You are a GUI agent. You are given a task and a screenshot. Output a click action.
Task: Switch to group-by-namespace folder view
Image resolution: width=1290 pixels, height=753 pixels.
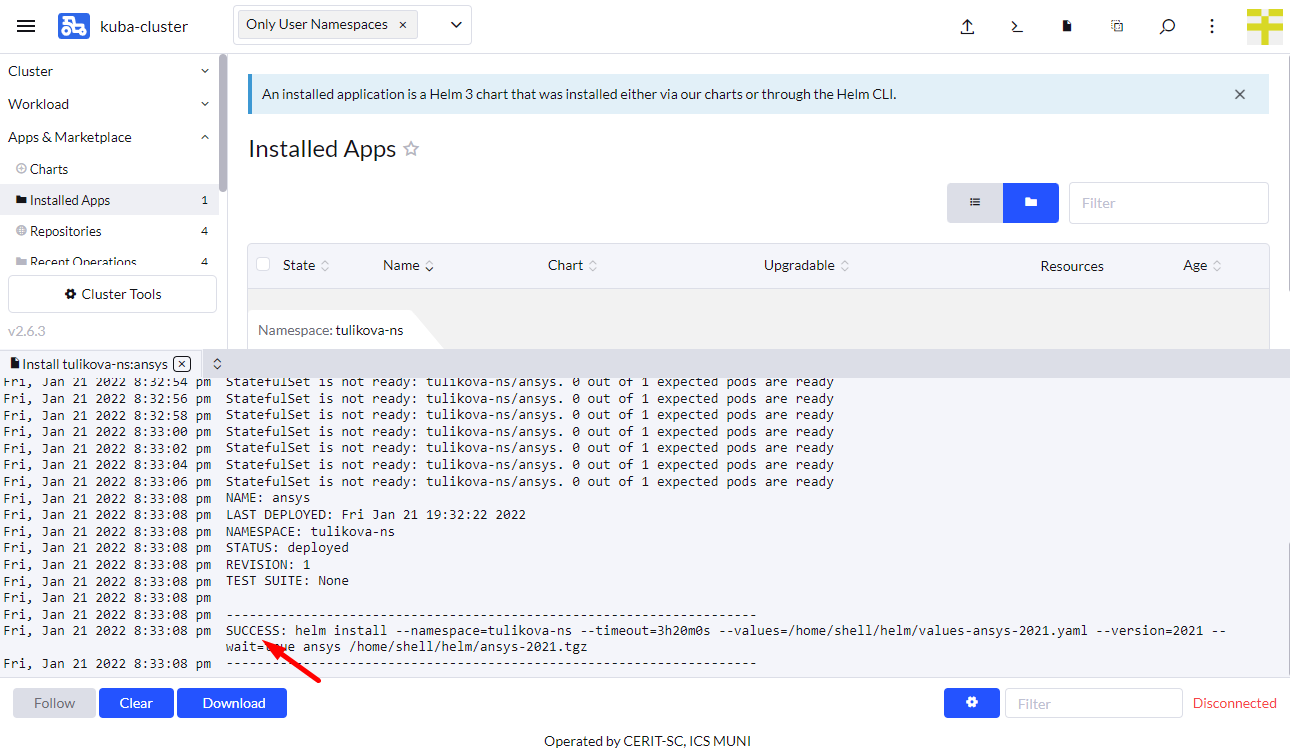pos(1030,203)
